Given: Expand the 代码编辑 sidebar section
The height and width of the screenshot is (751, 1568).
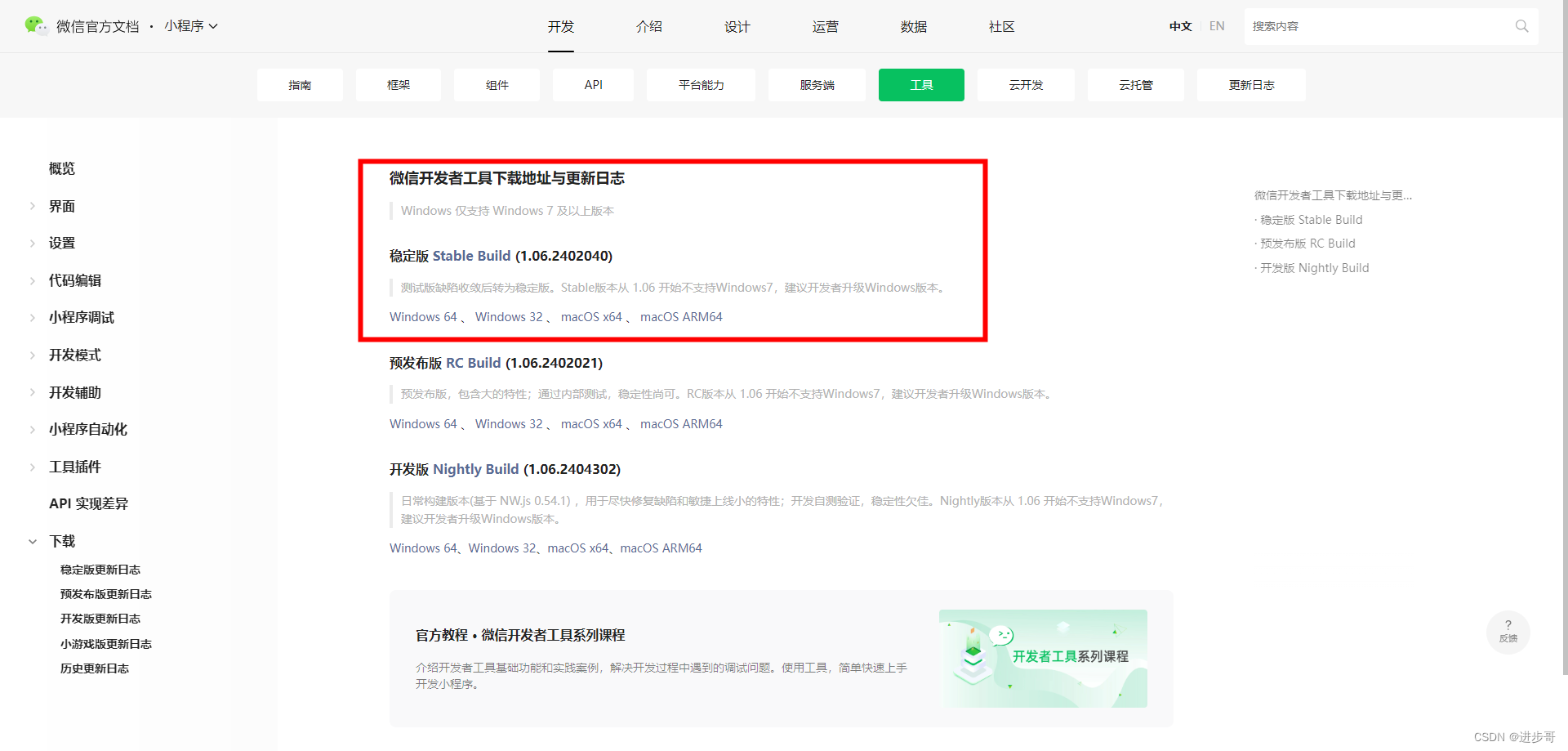Looking at the screenshot, I should coord(33,280).
